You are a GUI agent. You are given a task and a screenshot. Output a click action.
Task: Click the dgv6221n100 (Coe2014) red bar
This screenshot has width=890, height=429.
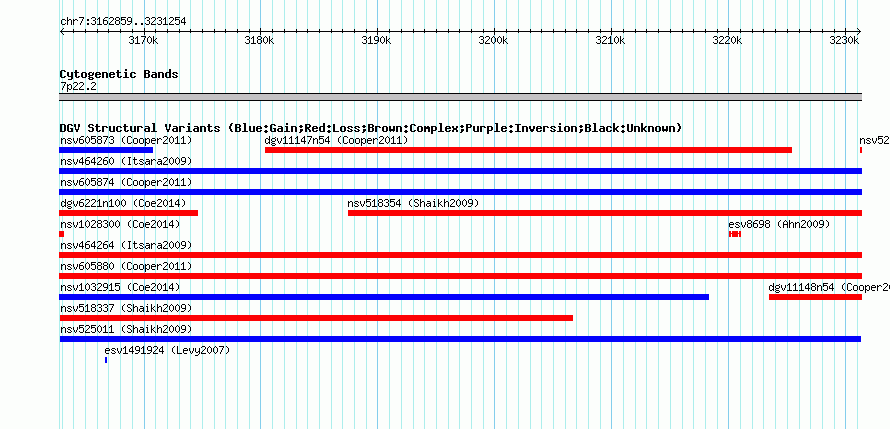(x=129, y=213)
